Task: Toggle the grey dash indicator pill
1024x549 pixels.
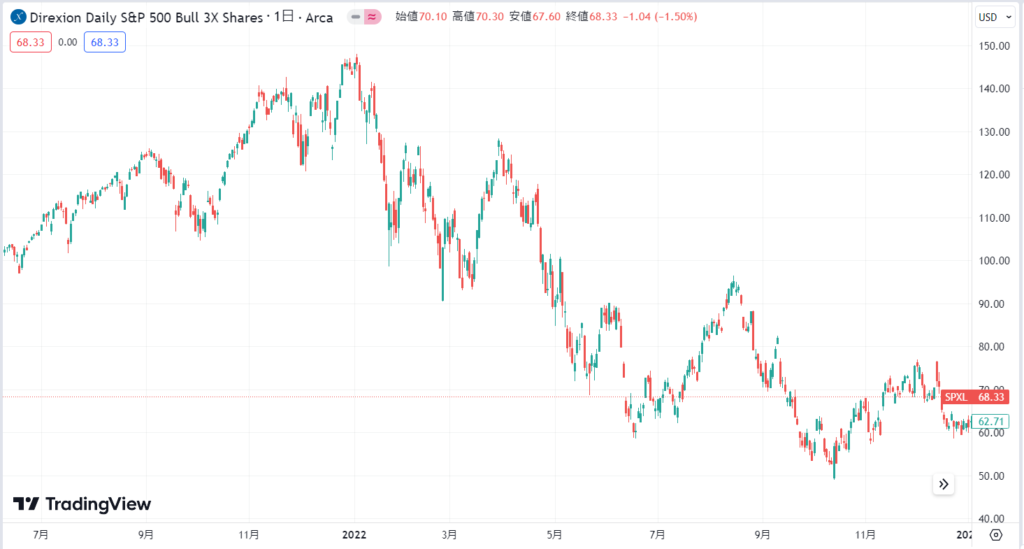Action: [x=355, y=17]
